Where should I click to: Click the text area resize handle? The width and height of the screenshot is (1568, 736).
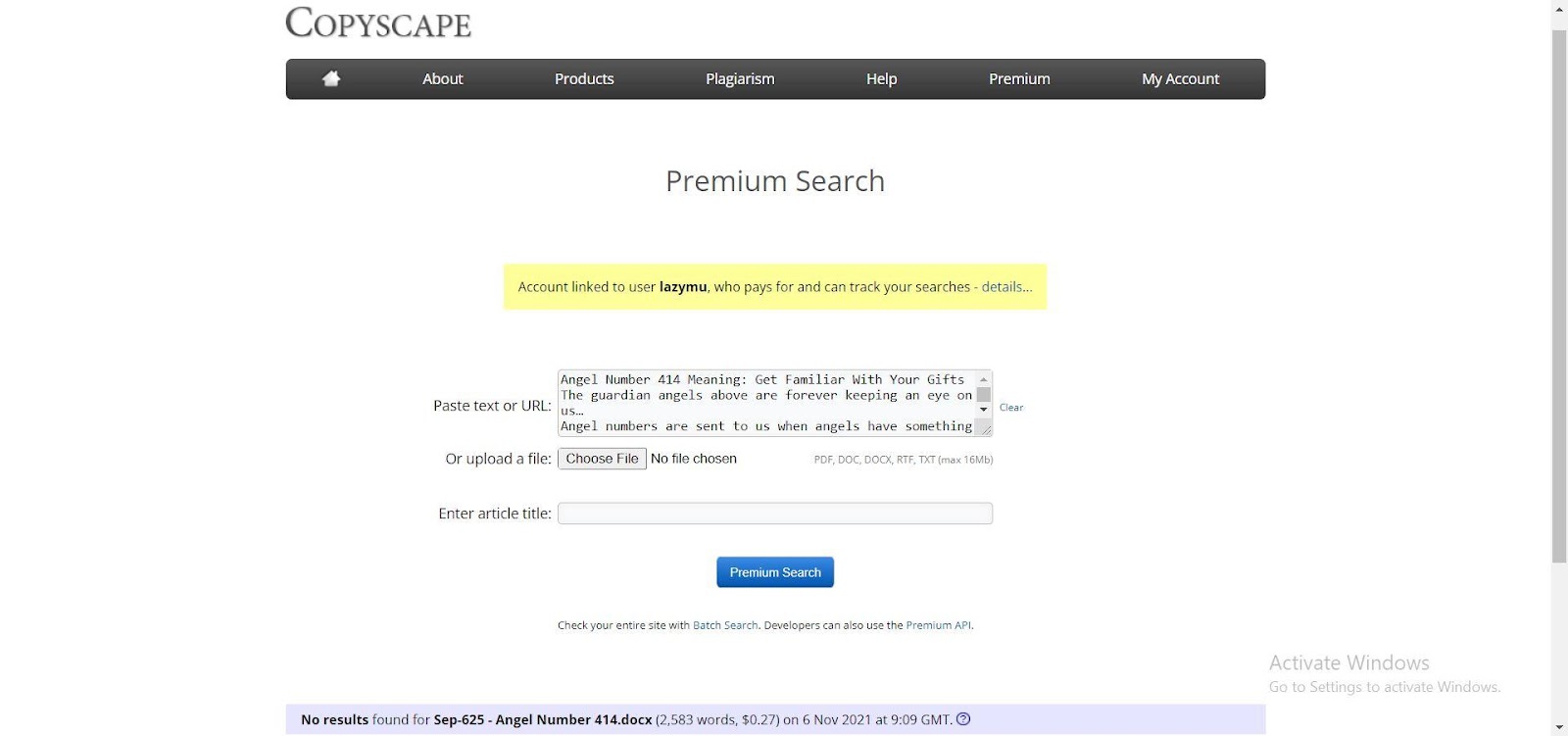click(x=985, y=428)
